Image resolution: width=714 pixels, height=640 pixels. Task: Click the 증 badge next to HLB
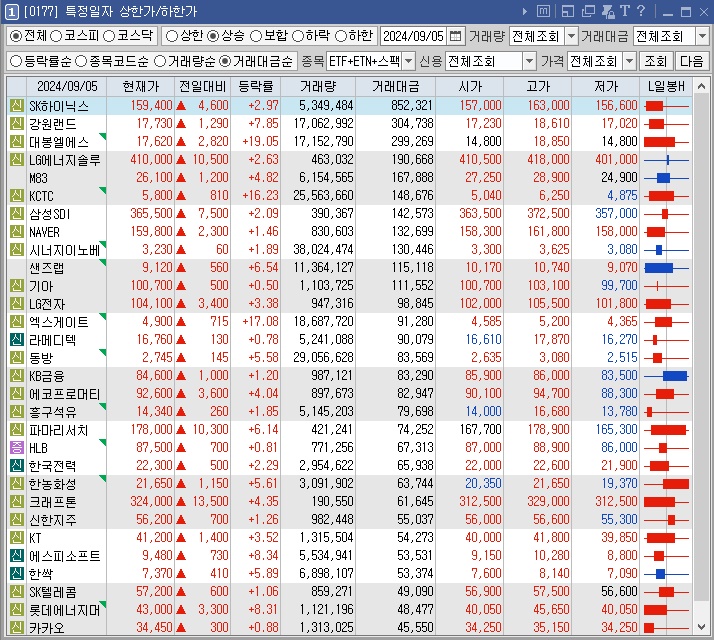(x=17, y=448)
